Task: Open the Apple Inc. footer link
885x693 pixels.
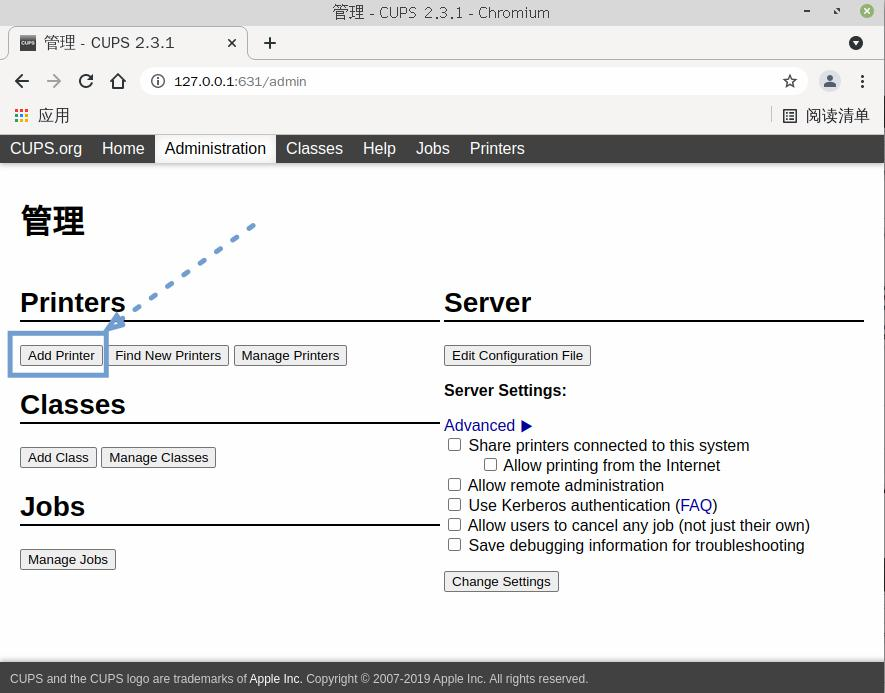Action: coord(275,679)
